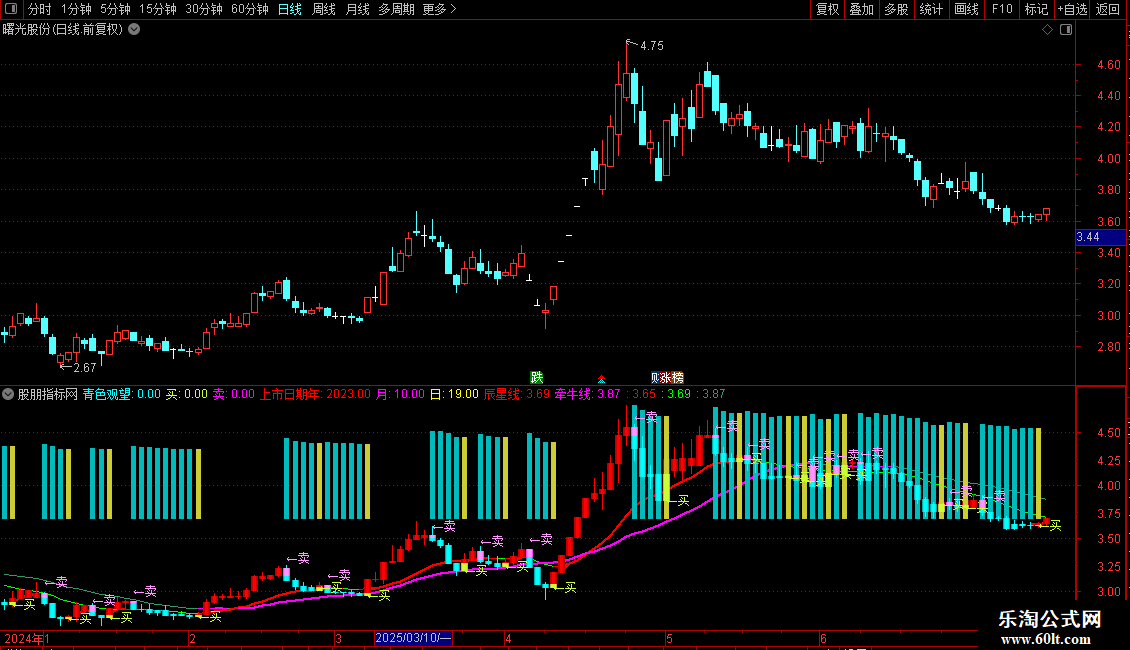Select the 30分钟 period tab
This screenshot has width=1130, height=650.
click(x=204, y=9)
